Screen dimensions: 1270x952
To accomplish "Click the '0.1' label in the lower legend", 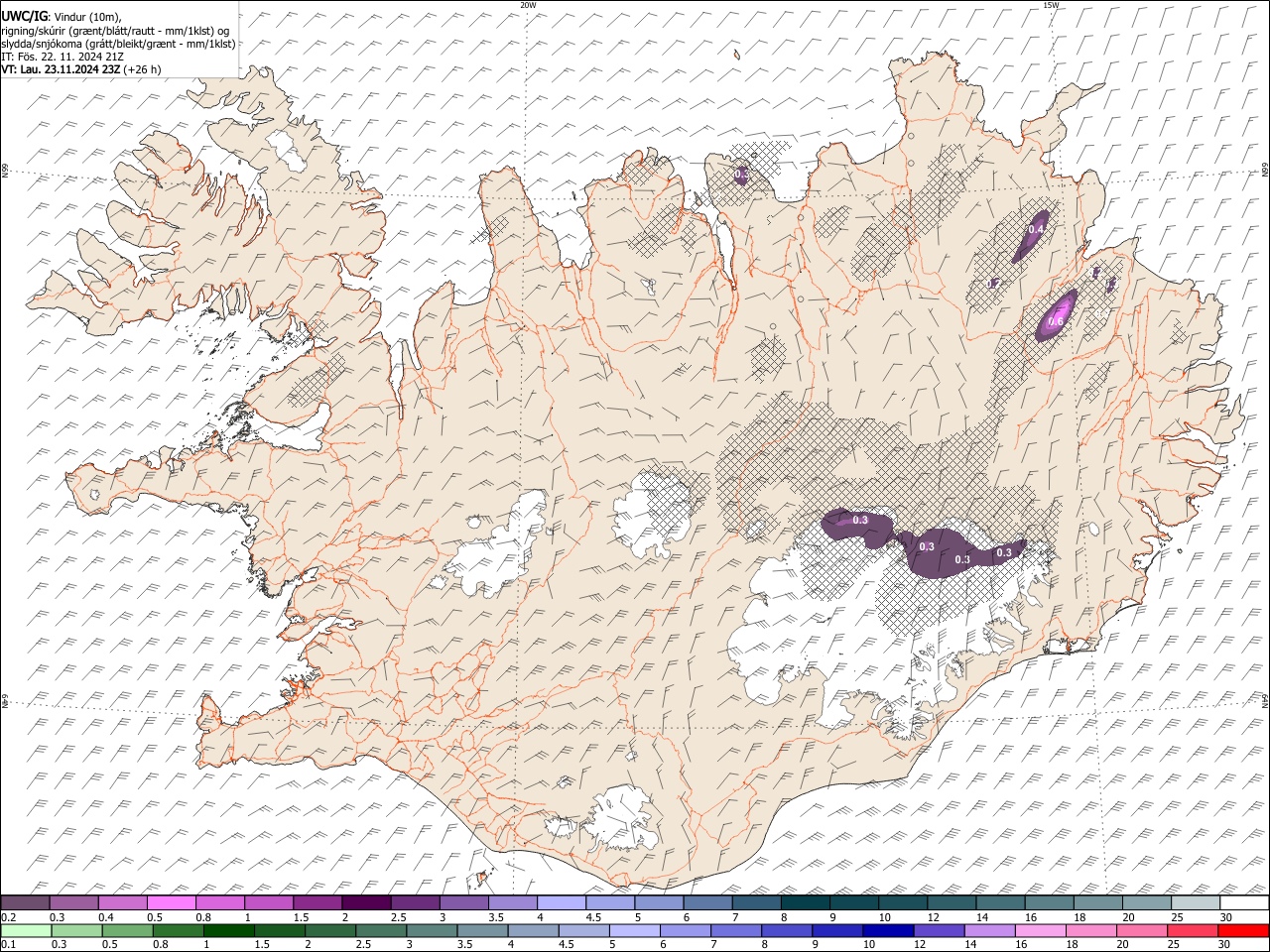I will 9,945.
